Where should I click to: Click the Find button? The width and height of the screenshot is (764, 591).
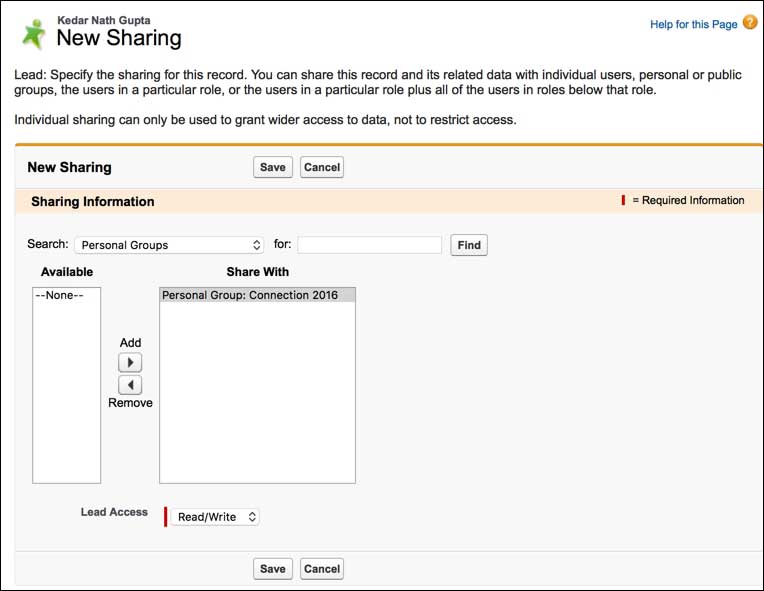[469, 245]
